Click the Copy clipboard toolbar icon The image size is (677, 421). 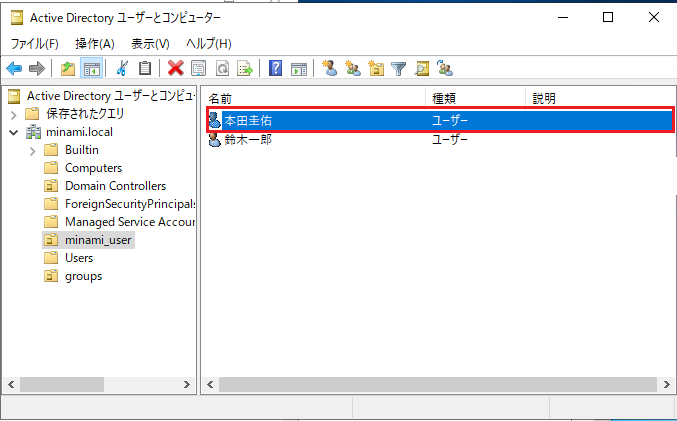pos(145,68)
